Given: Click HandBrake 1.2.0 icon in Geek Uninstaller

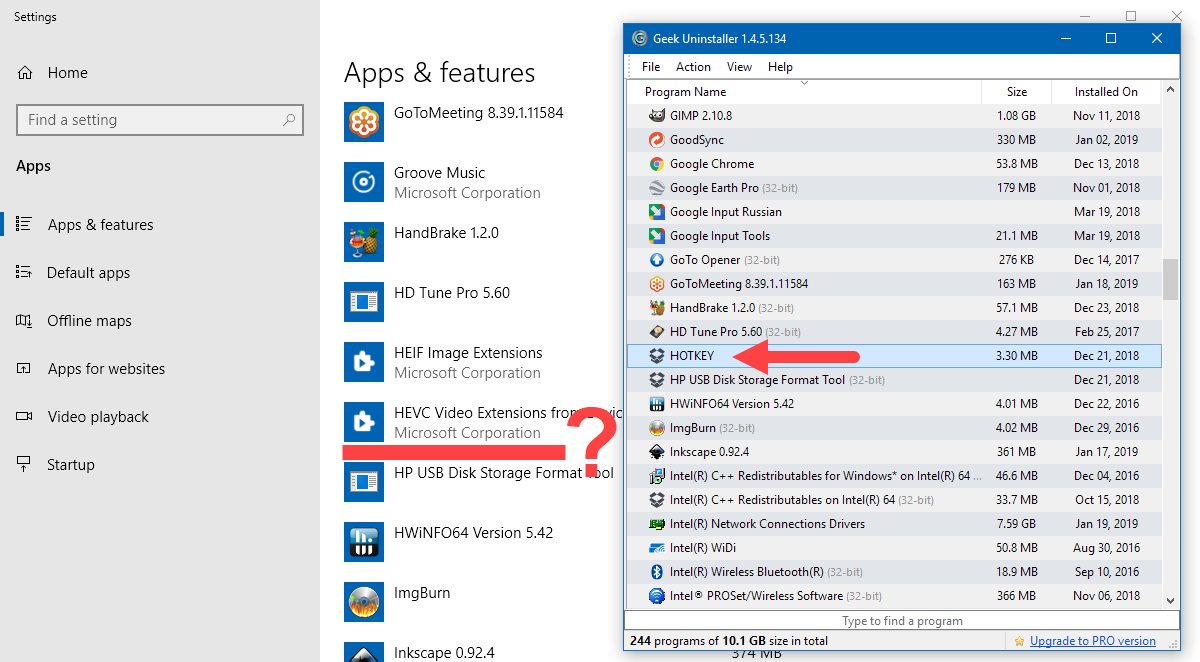Looking at the screenshot, I should [x=657, y=308].
